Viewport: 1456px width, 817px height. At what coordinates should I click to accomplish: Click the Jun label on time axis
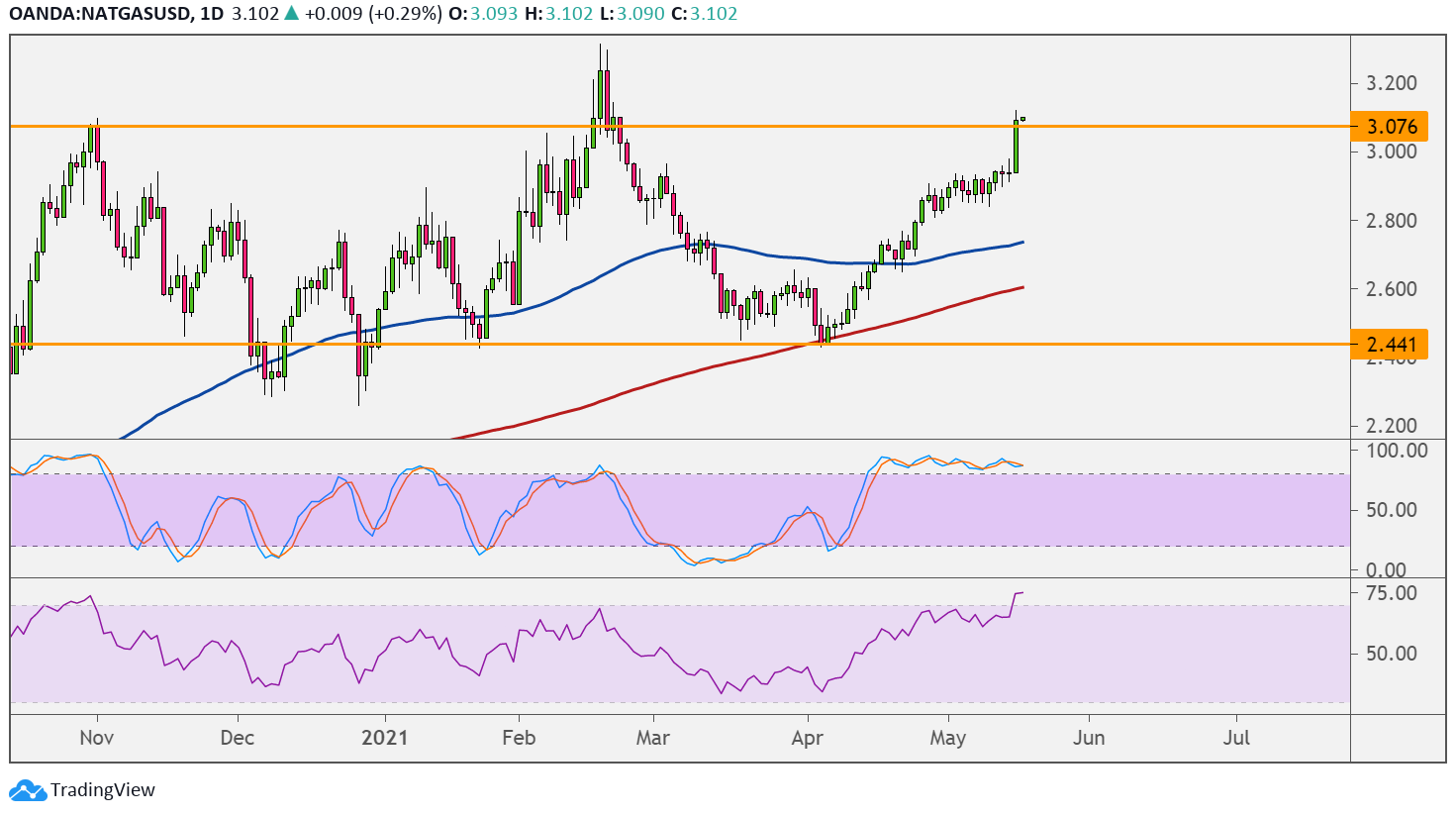[1089, 738]
